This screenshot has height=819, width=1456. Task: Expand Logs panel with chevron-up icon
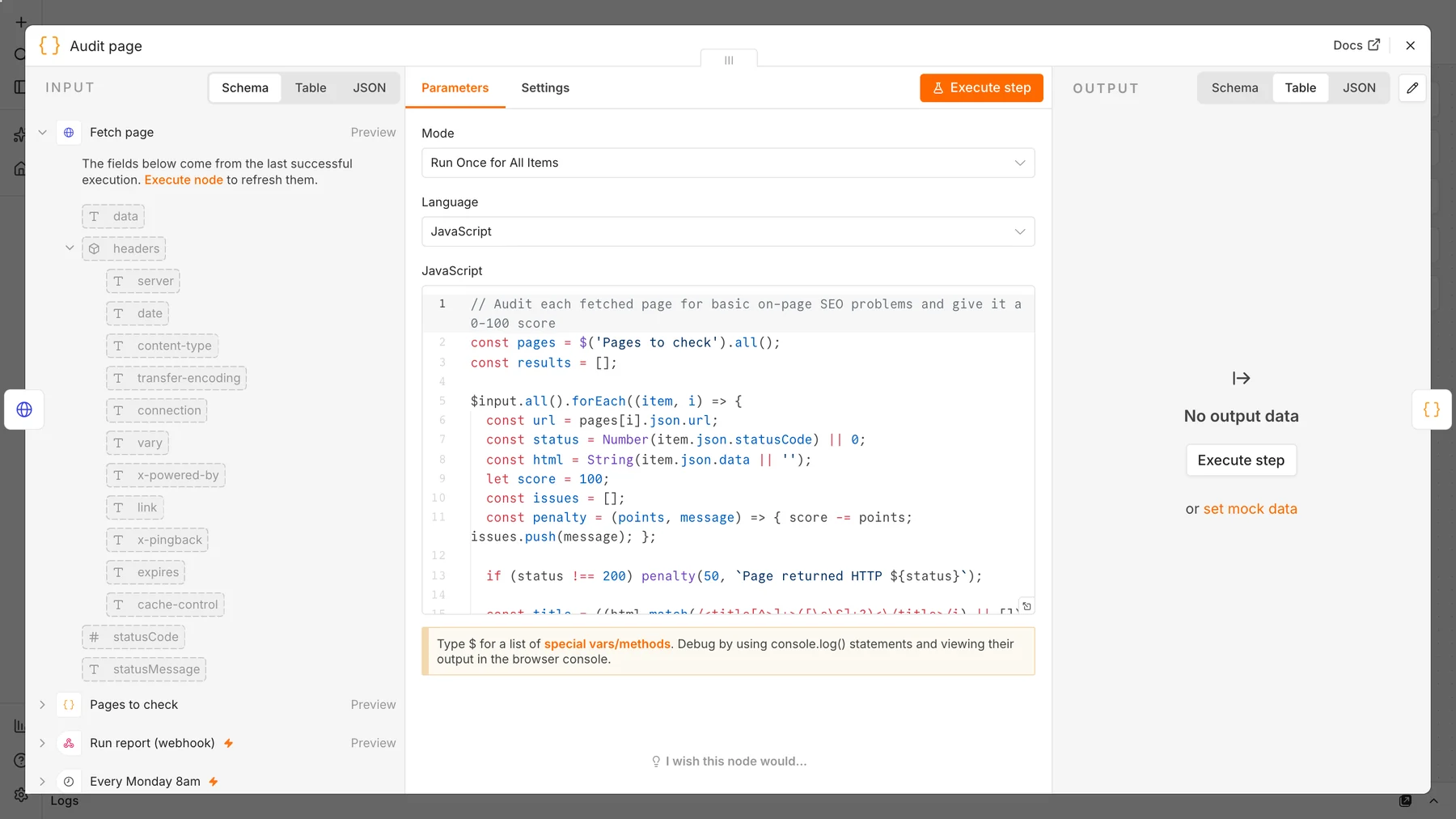tap(1433, 800)
